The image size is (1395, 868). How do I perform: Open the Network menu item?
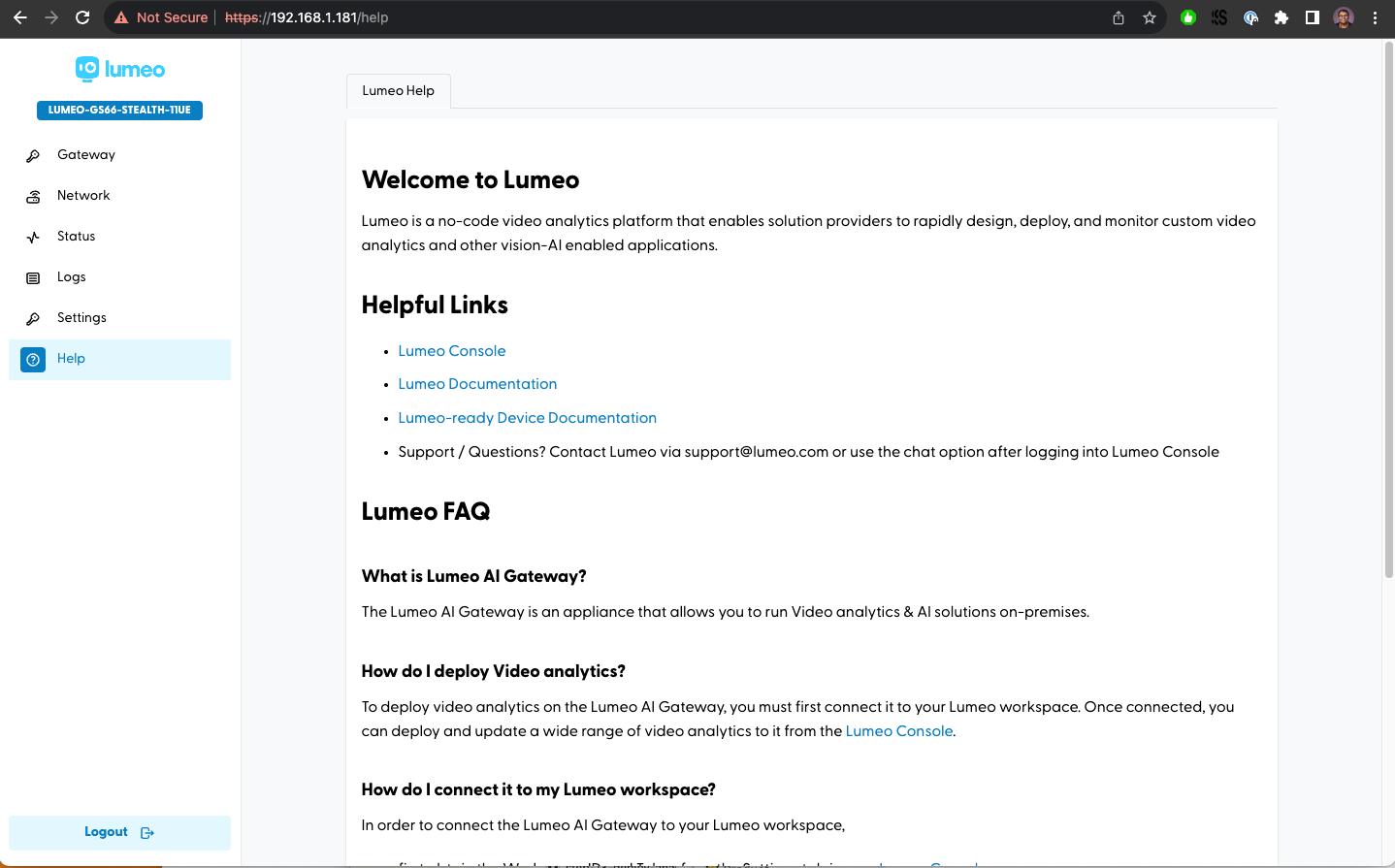tap(119, 196)
